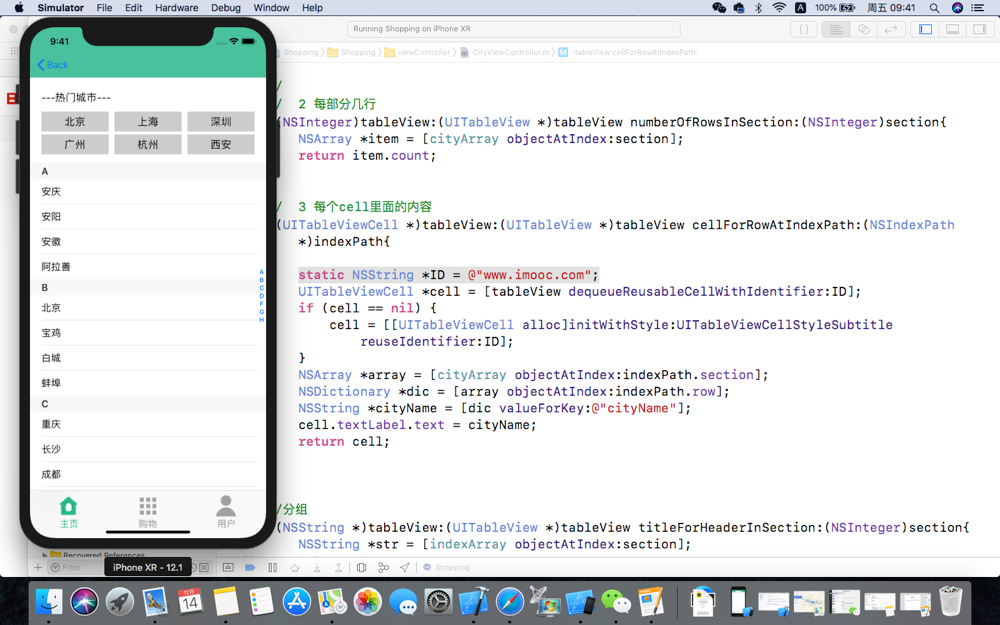This screenshot has height=625, width=1000.
Task: Open the 用户 tab in the simulator
Action: 226,513
